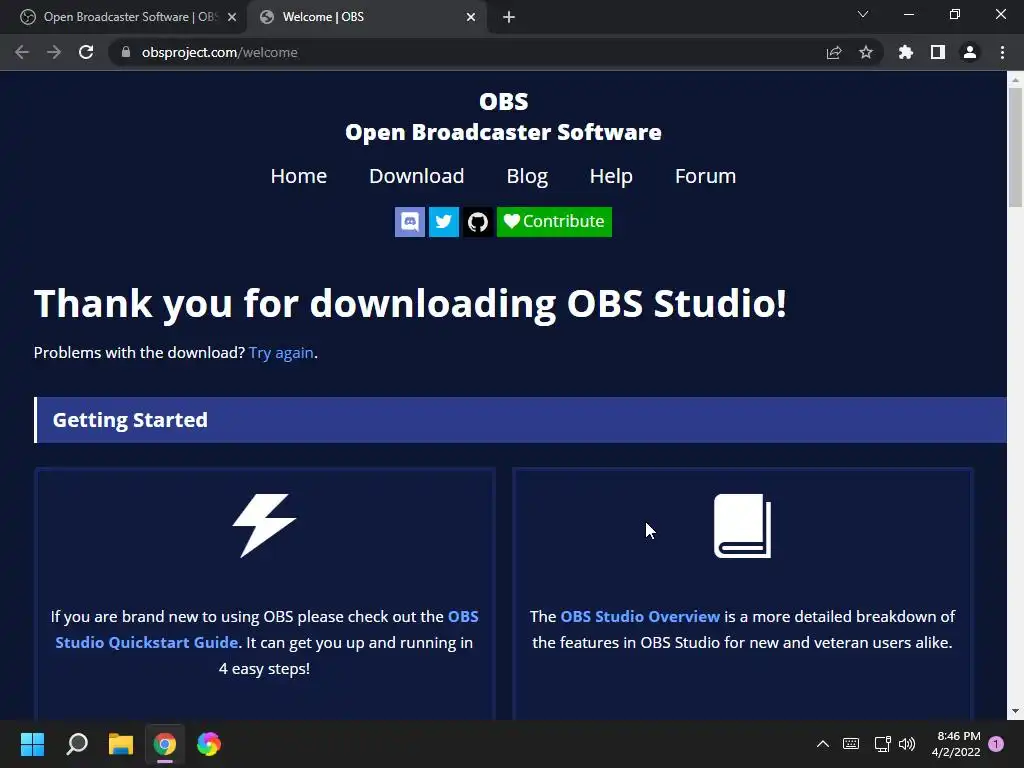
Task: Share this page via share icon
Action: coord(834,52)
